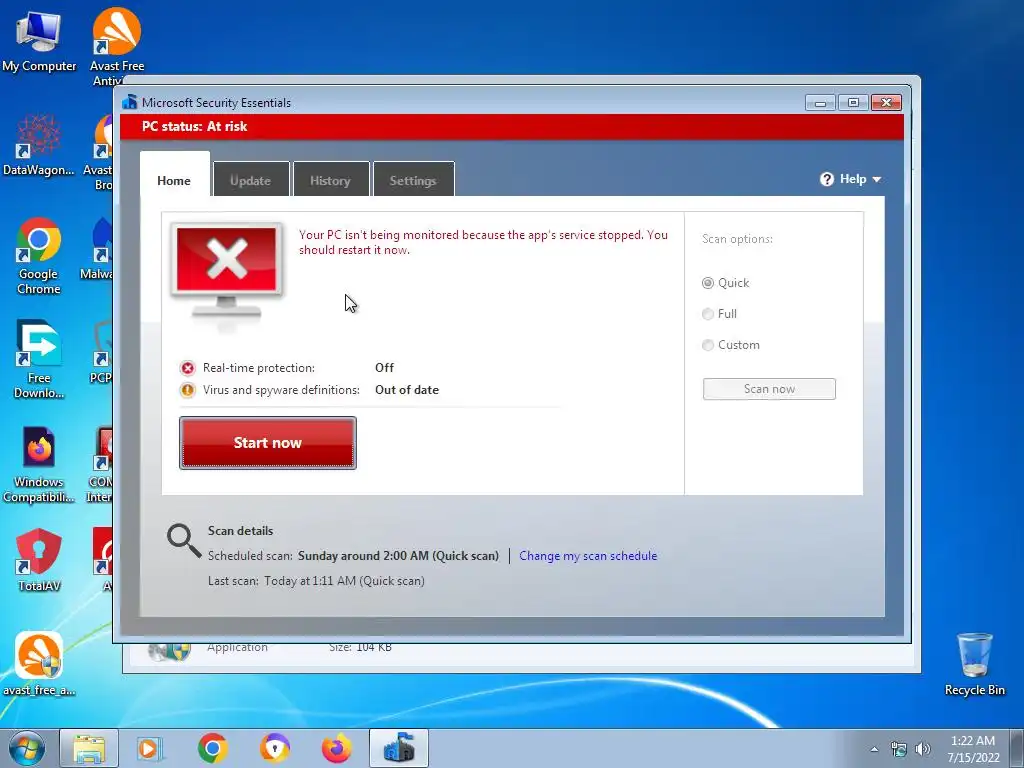The height and width of the screenshot is (768, 1024).
Task: Click the My Computer desktop icon
Action: (x=39, y=41)
